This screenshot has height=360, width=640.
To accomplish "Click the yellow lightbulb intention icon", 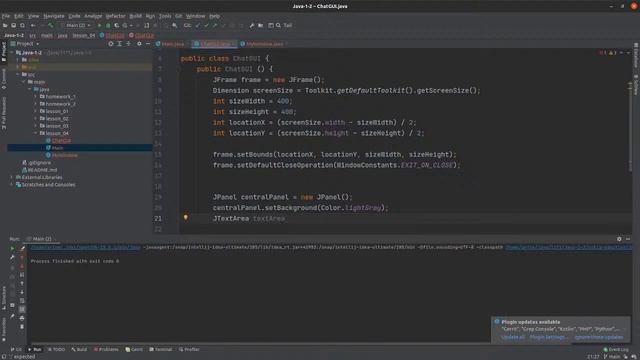I will (186, 218).
